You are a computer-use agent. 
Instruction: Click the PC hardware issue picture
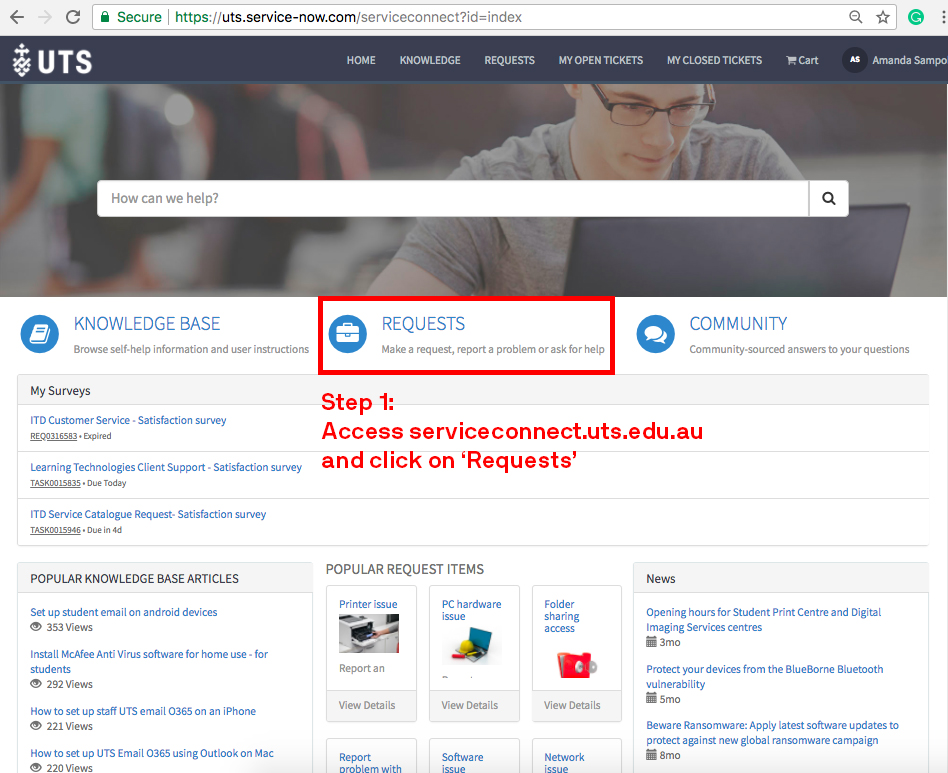click(x=472, y=645)
